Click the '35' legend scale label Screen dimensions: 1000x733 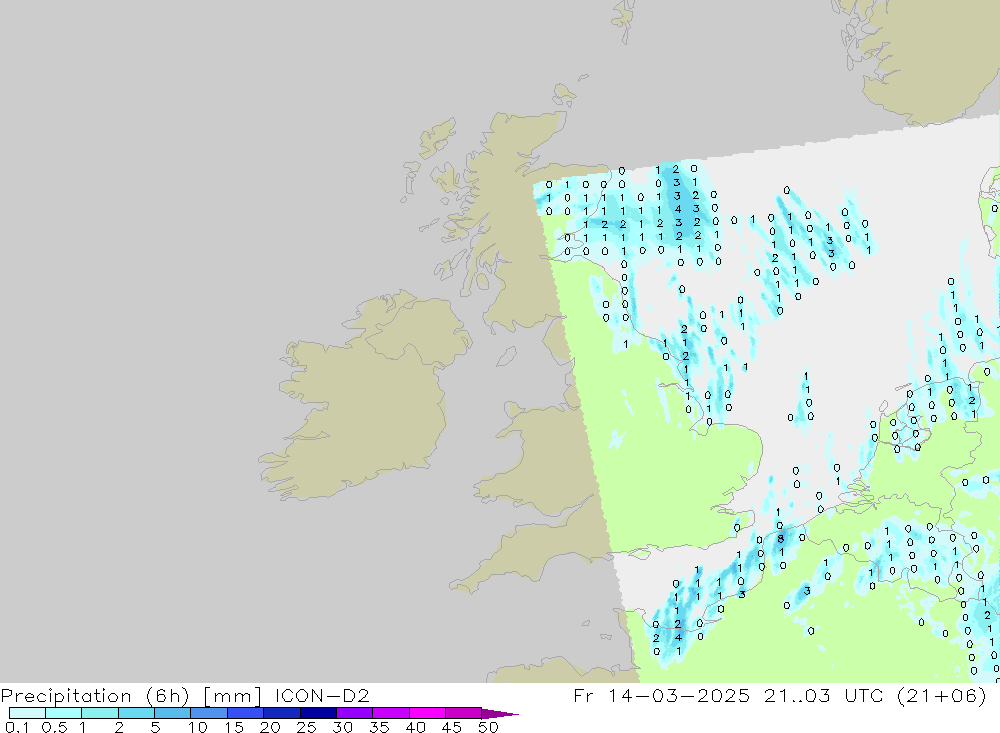tap(379, 727)
